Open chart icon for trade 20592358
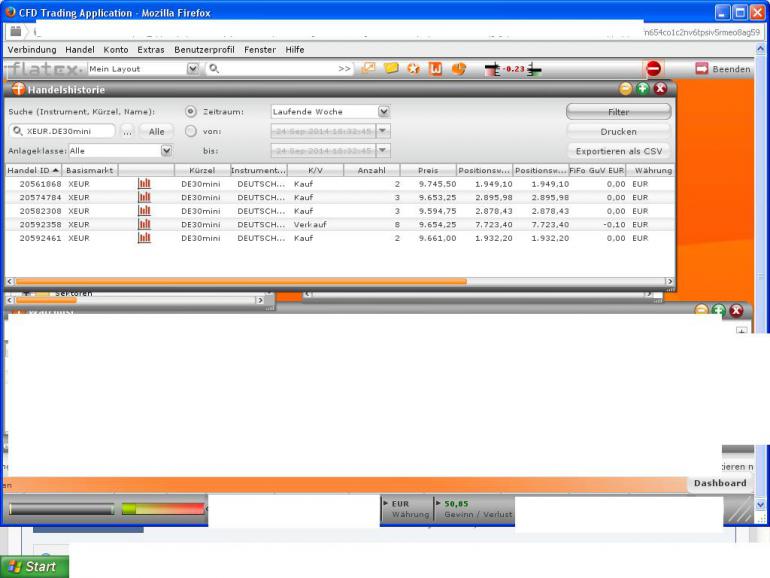This screenshot has width=770, height=578. [144, 224]
